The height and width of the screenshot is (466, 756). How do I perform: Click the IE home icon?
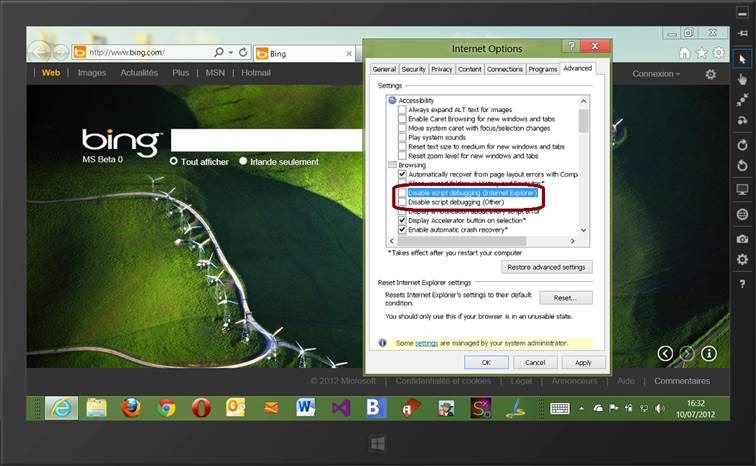[x=684, y=52]
